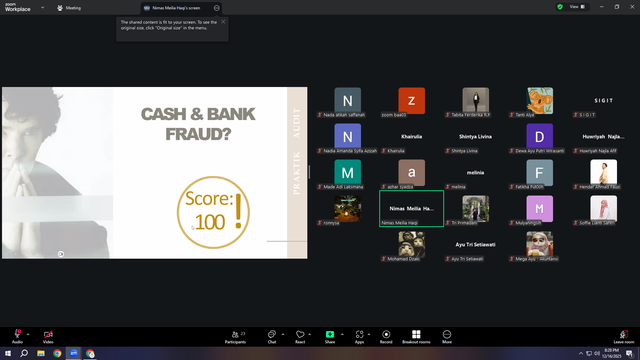Expand the Chat options arrow
Viewport: 640px width, 360px height.
click(x=283, y=334)
